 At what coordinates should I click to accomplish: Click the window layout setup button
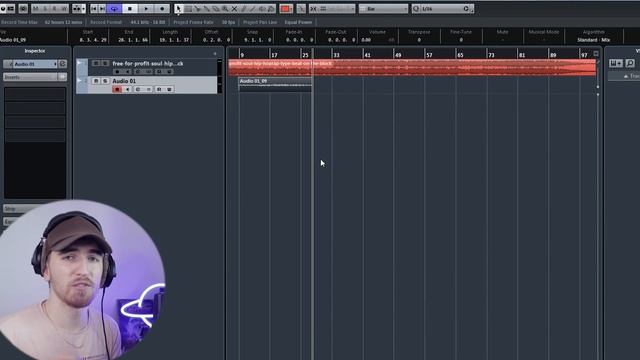[x=11, y=9]
